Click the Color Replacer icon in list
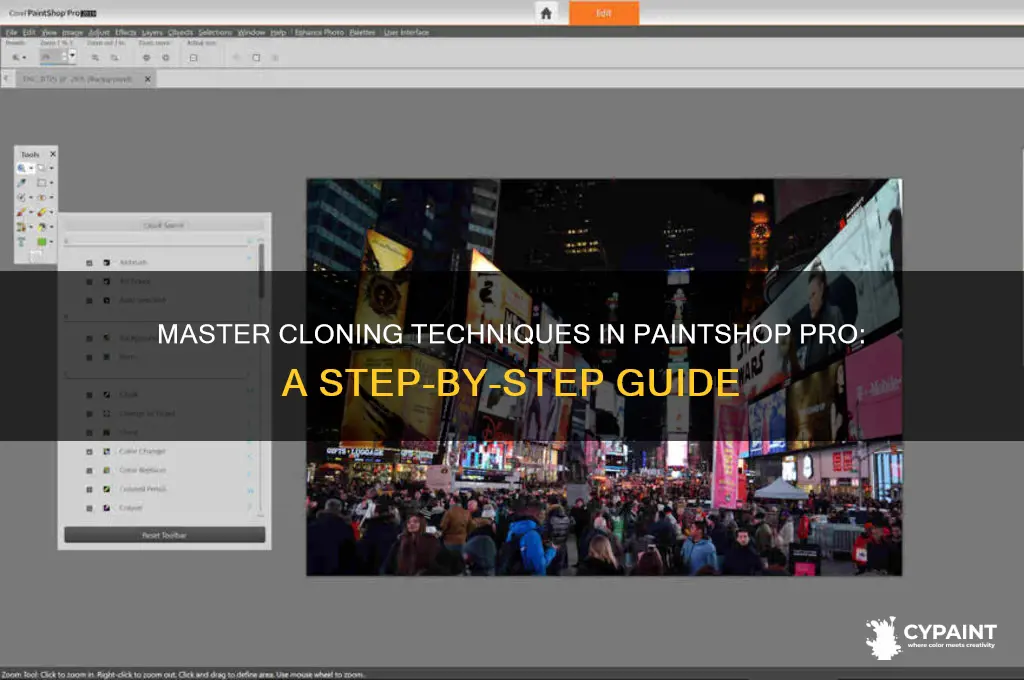 (x=106, y=470)
